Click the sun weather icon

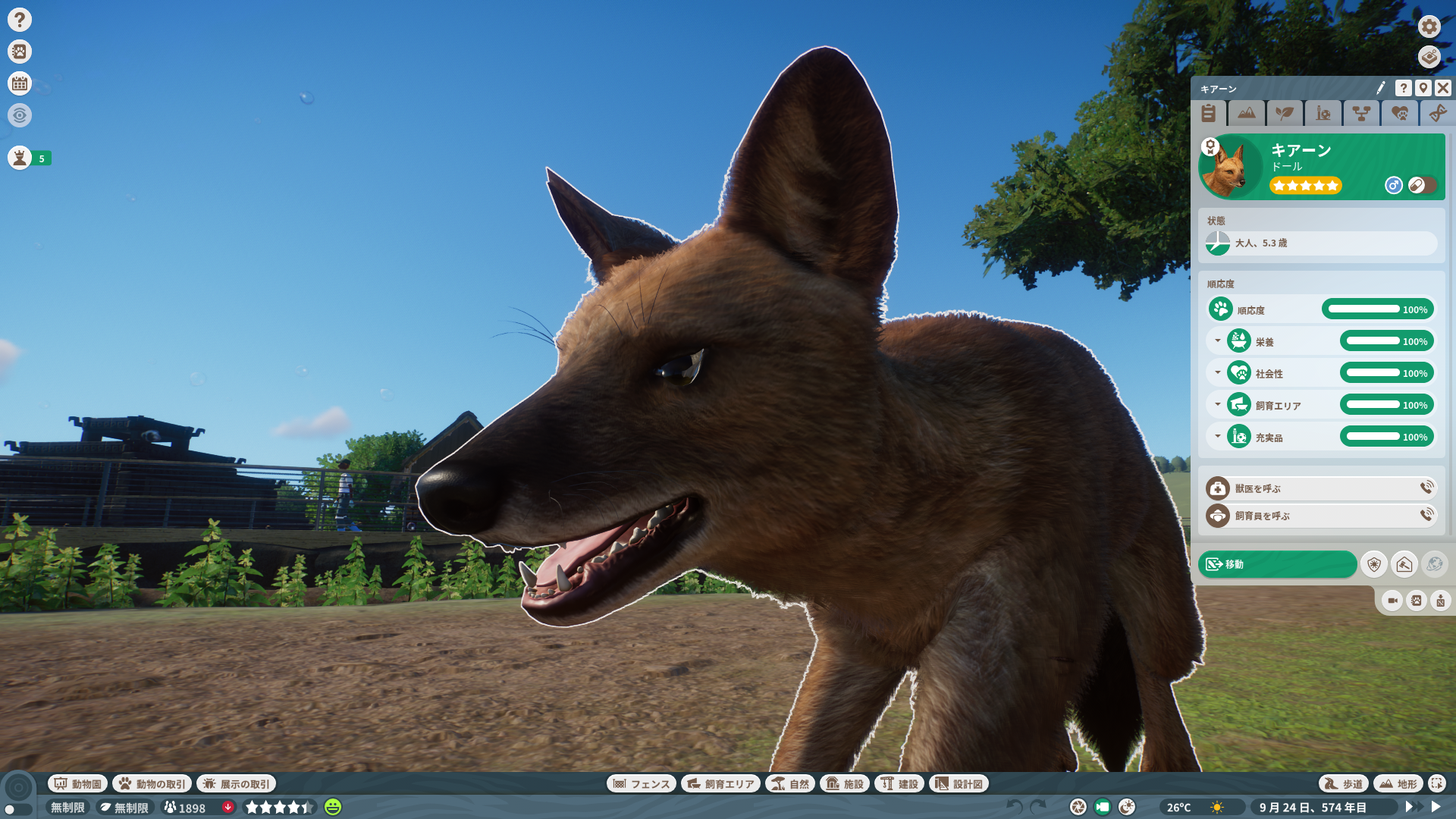[x=1217, y=808]
